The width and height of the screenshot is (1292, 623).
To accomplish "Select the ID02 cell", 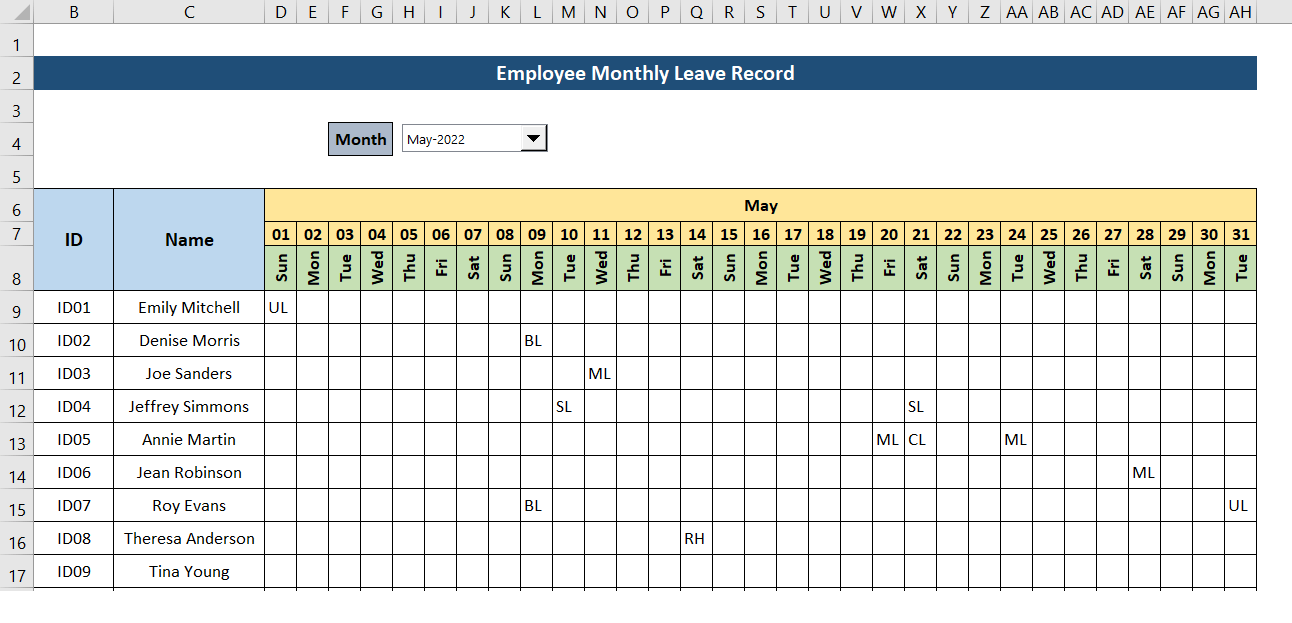I will 73,340.
